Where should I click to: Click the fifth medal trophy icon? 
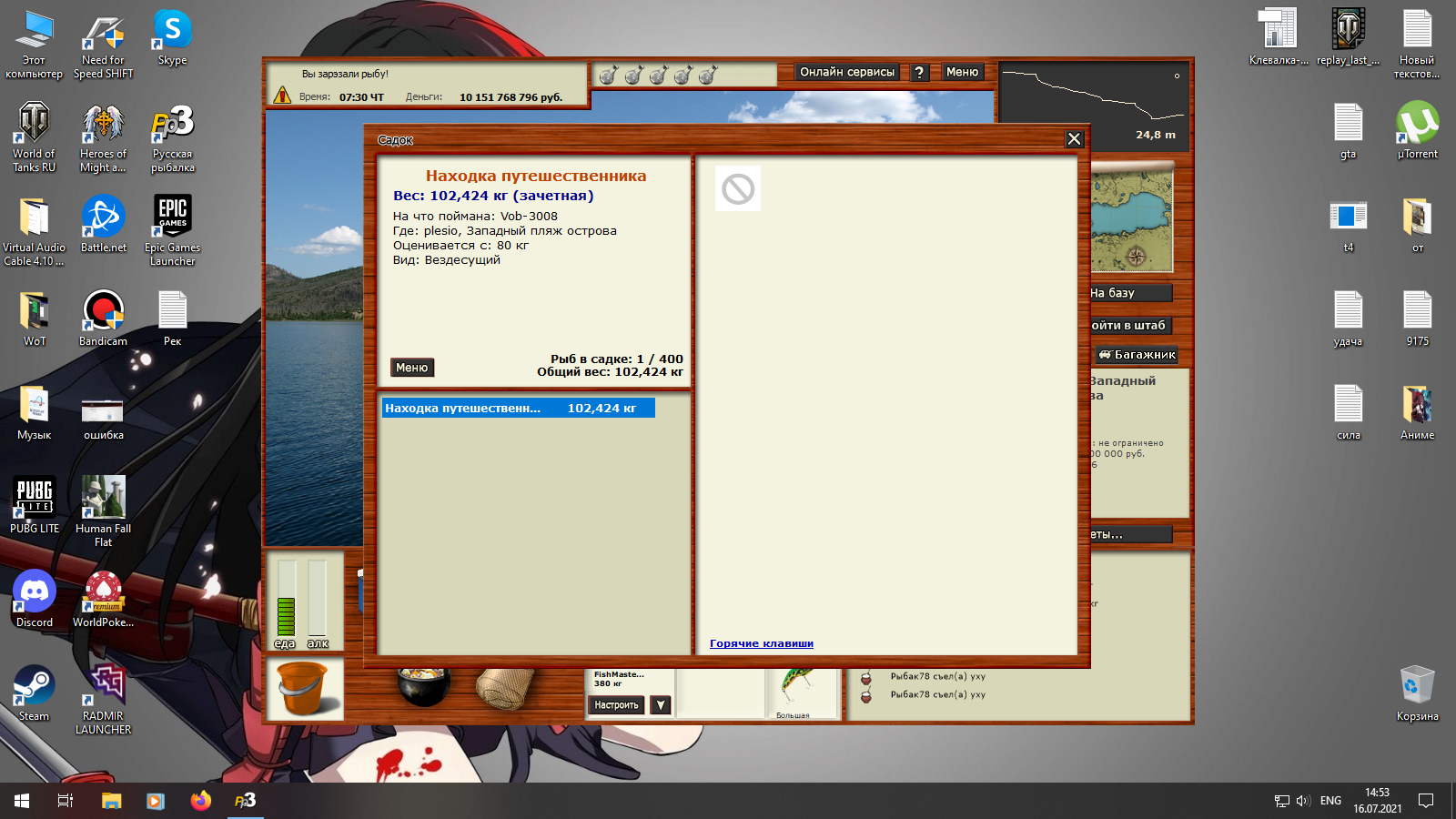coord(708,75)
